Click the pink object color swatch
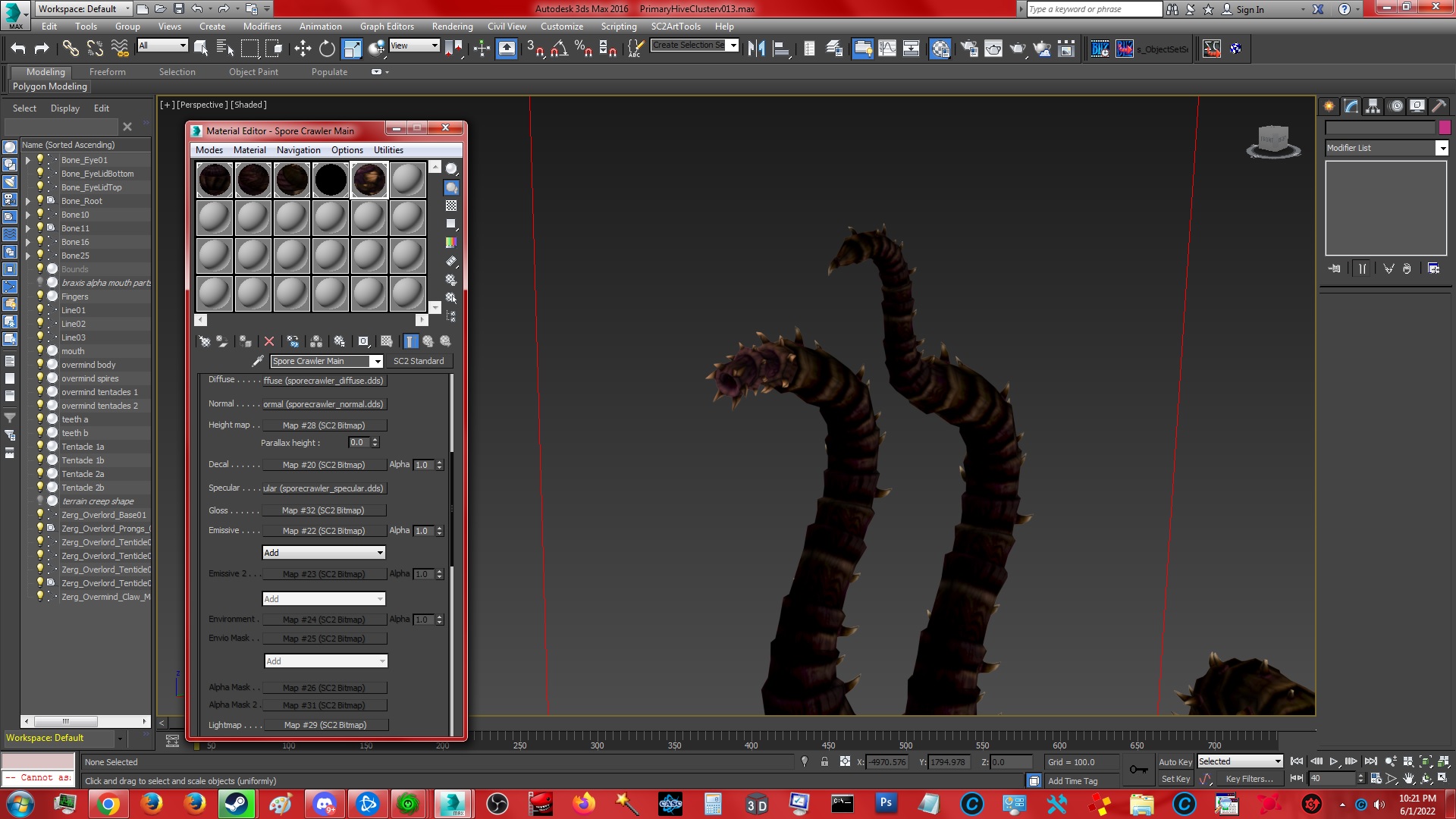 [1445, 127]
